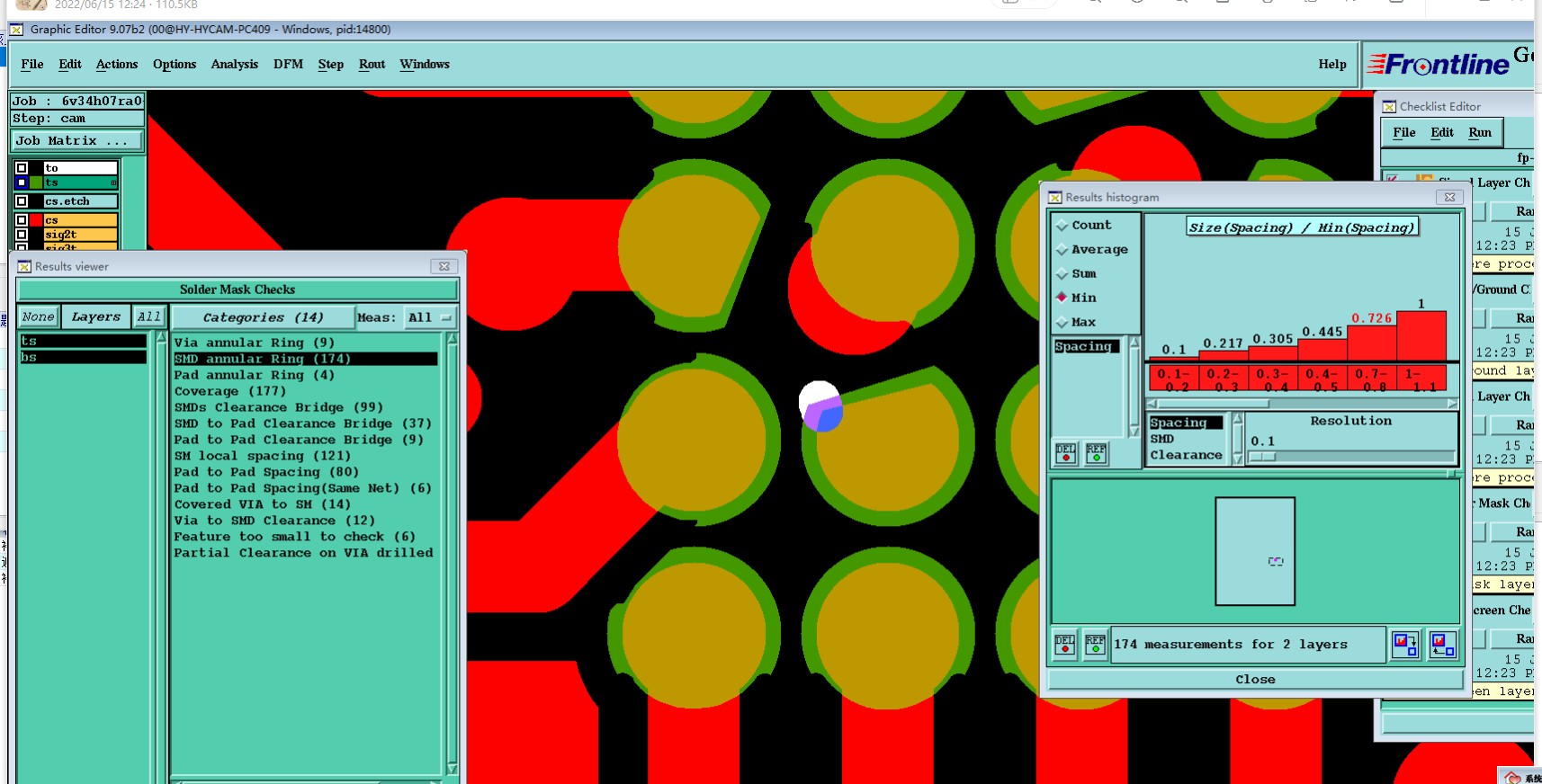
Task: Open the Actions menu
Action: click(117, 65)
